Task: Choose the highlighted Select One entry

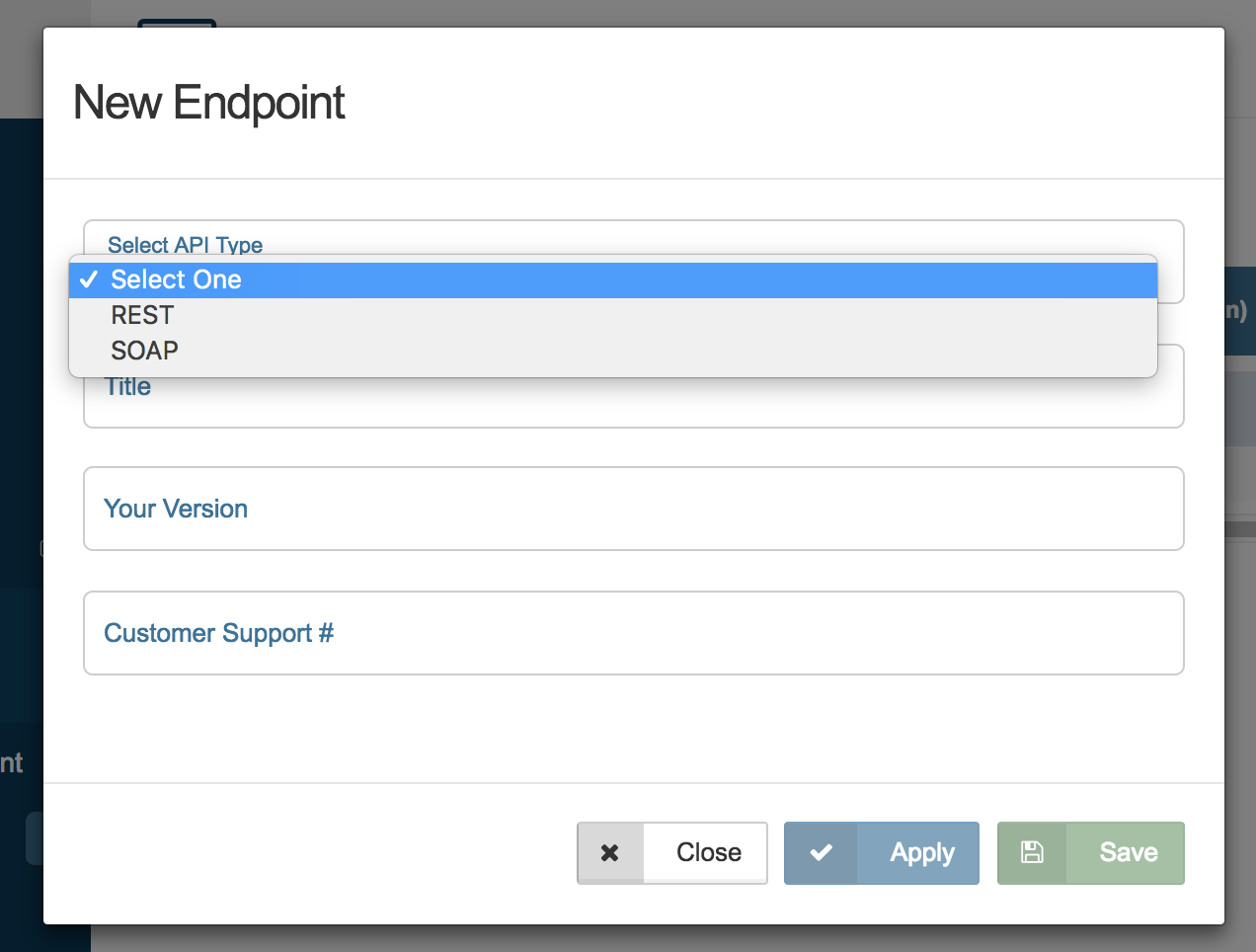Action: (x=175, y=279)
